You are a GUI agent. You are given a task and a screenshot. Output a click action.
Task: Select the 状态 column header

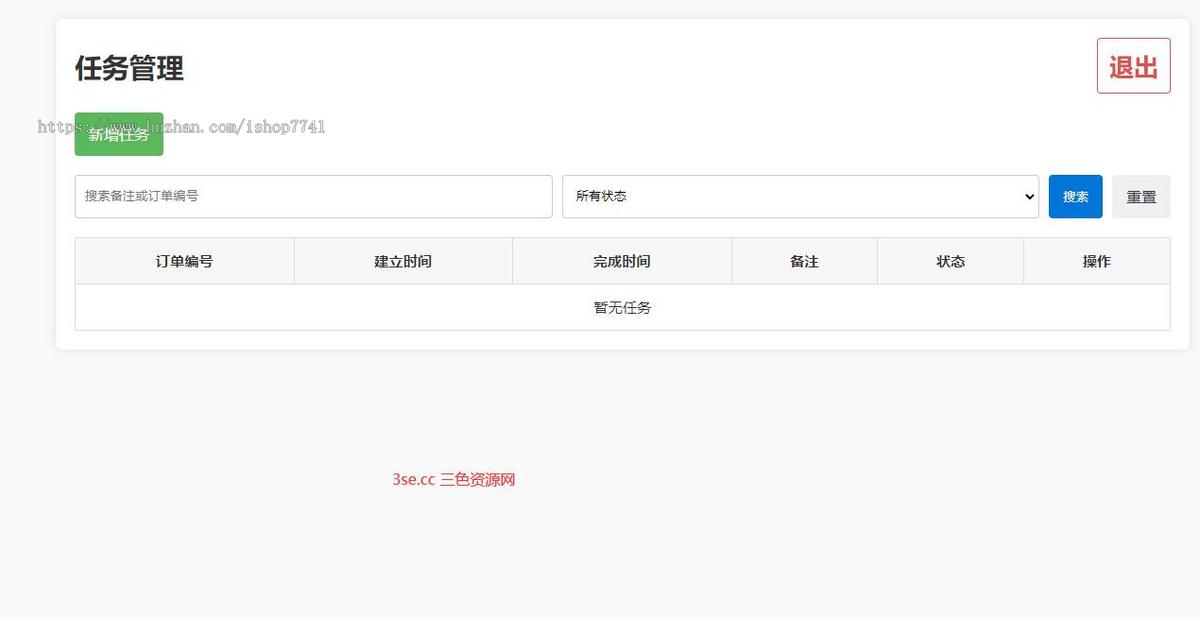tap(950, 261)
